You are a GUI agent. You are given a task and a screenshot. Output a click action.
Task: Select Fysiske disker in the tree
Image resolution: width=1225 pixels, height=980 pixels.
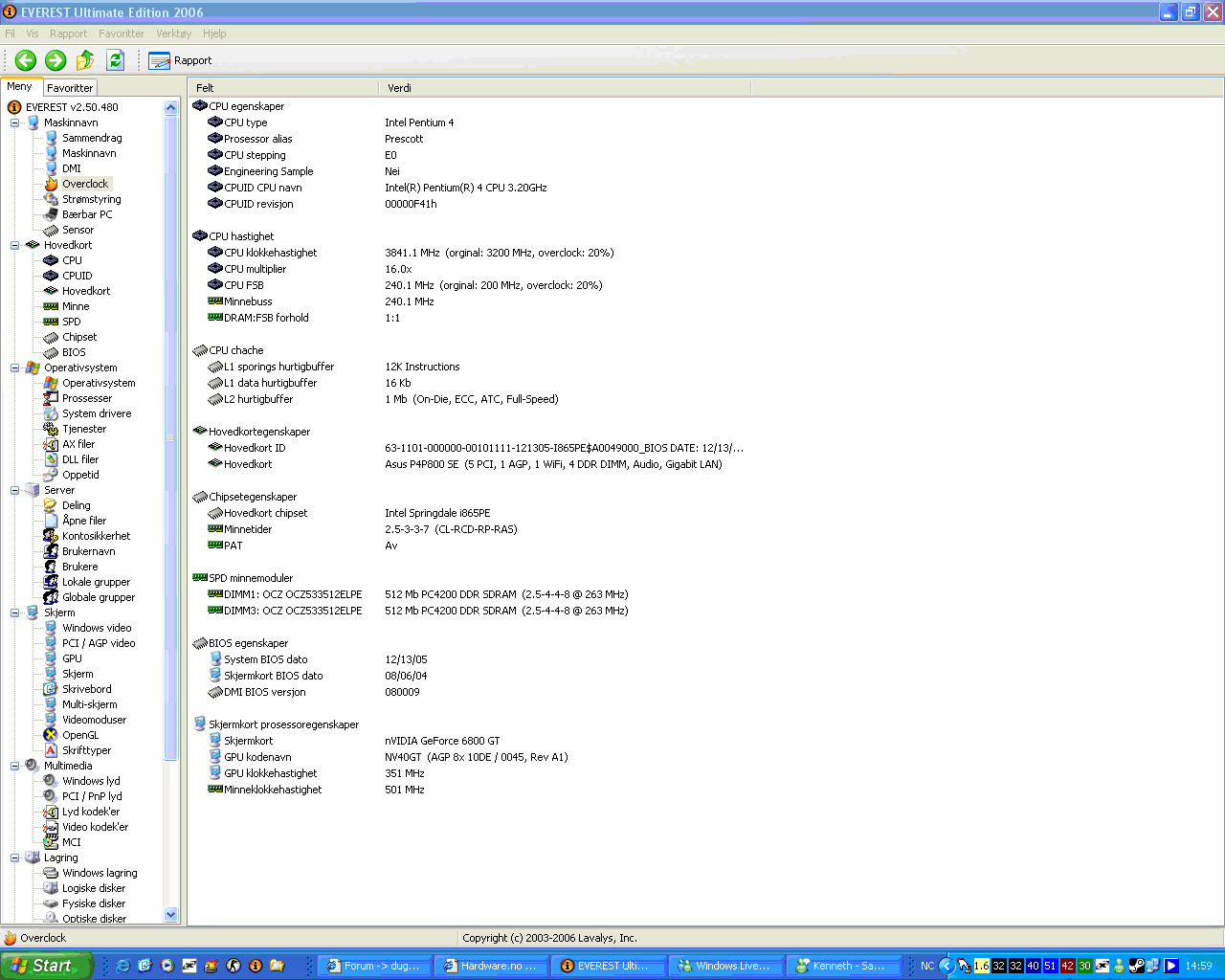pyautogui.click(x=94, y=903)
